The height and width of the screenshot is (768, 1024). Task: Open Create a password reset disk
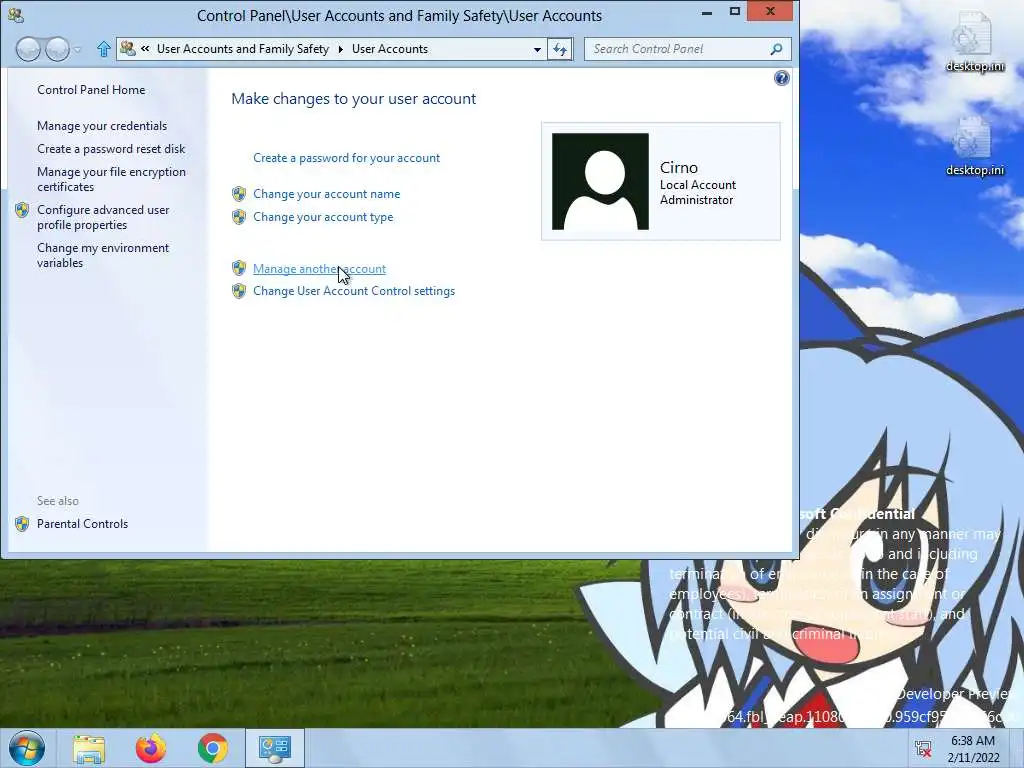click(x=111, y=149)
